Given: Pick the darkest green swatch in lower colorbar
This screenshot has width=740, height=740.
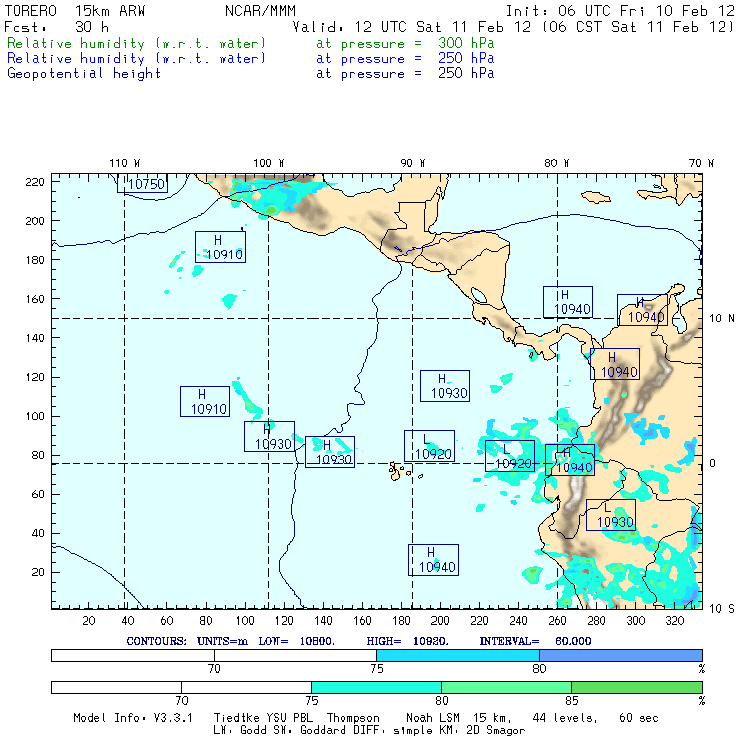Looking at the screenshot, I should 636,687.
